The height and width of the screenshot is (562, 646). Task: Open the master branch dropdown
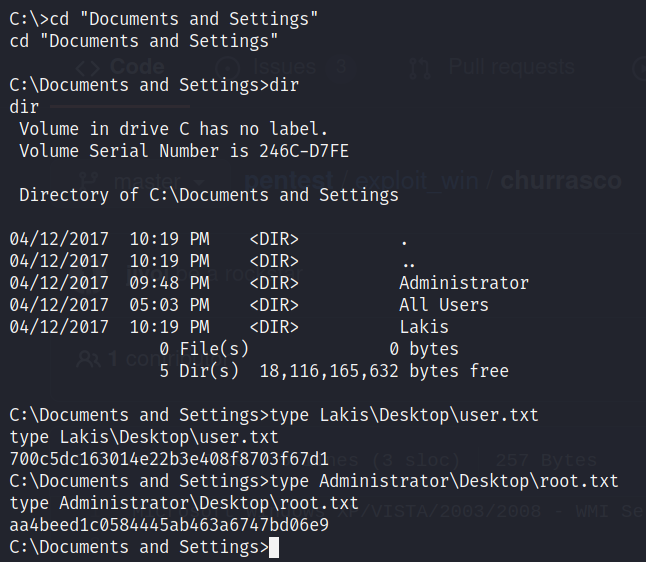140,181
